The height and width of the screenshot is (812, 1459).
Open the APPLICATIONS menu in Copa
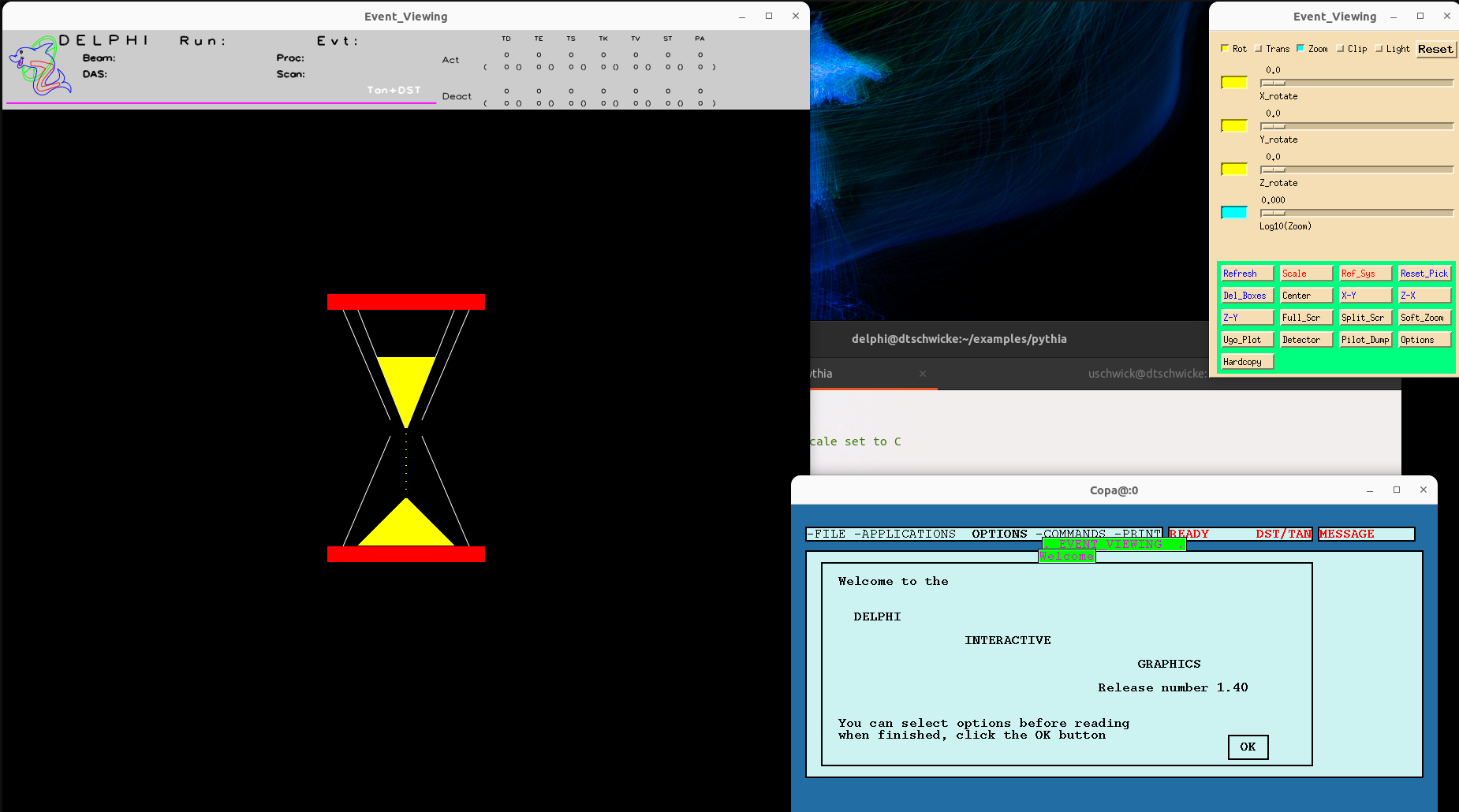coord(905,534)
